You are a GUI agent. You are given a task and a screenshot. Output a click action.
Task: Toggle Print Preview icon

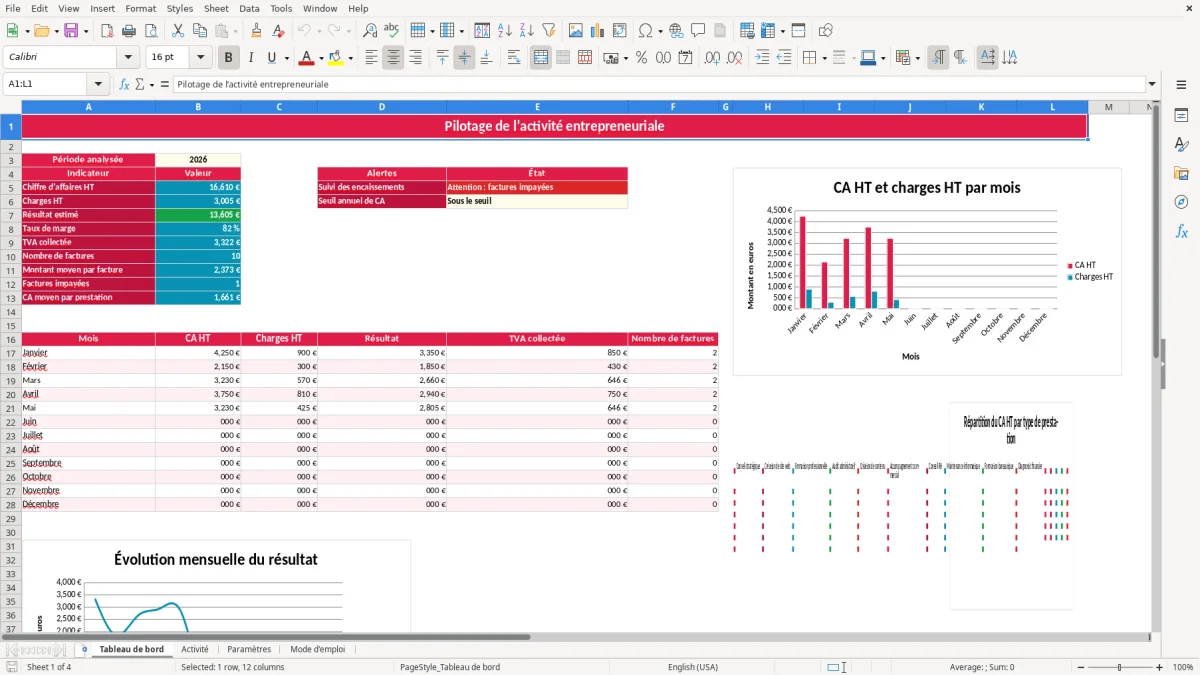149,31
